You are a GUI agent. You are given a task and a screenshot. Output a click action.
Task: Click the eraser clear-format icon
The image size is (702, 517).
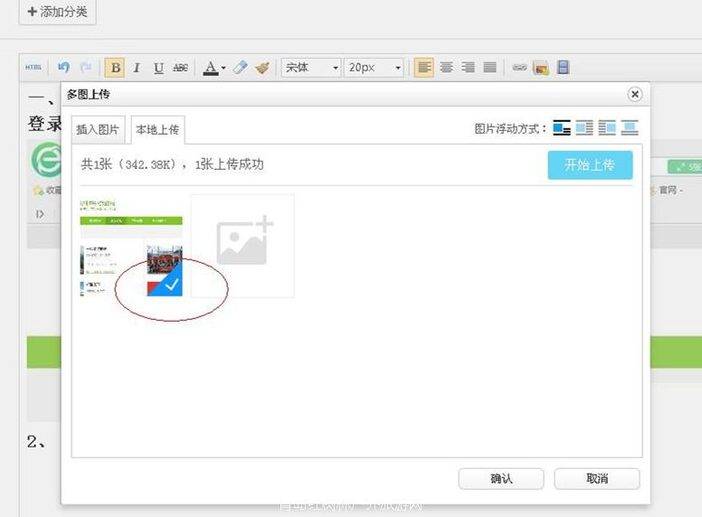point(240,68)
